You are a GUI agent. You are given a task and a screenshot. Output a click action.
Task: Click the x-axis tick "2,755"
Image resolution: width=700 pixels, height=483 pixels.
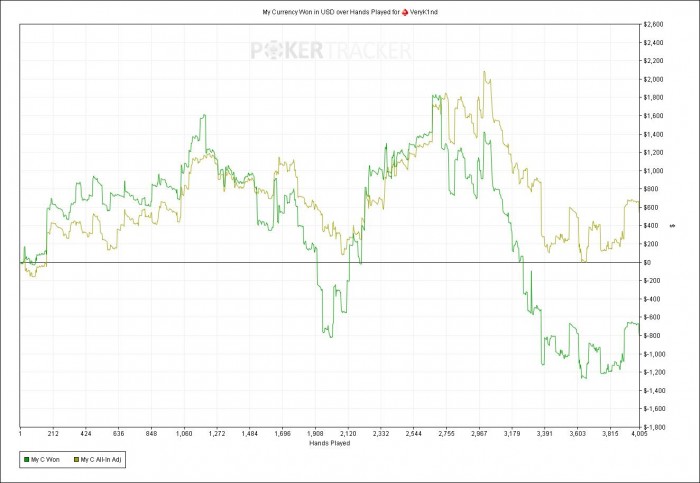tap(446, 433)
